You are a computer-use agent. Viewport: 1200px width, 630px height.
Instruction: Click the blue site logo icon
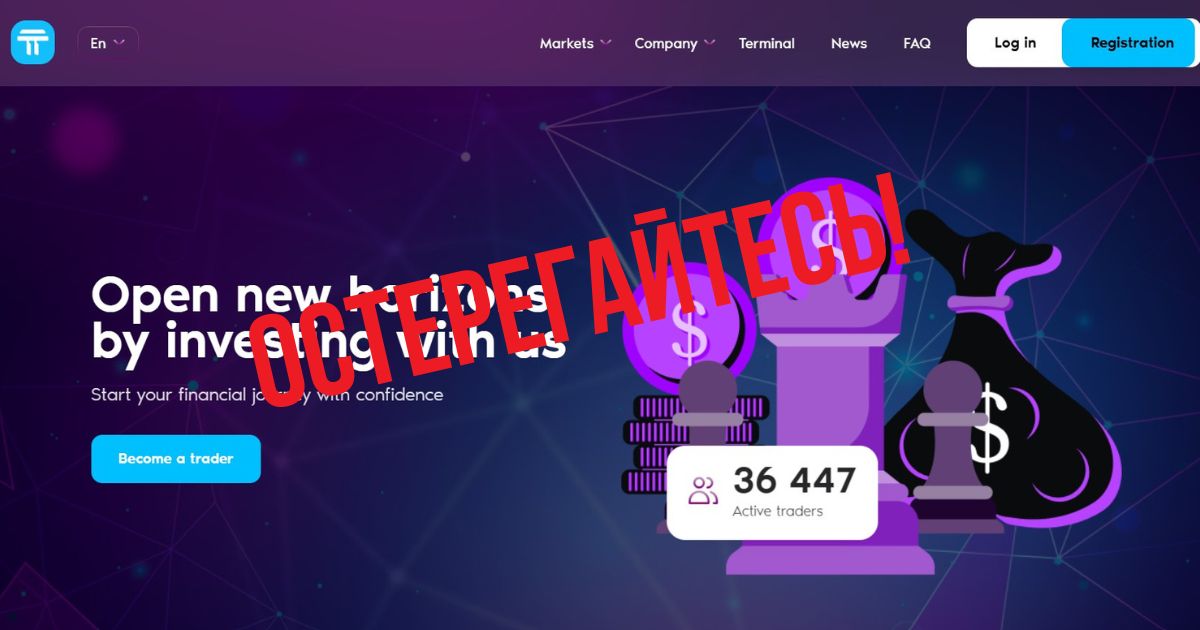pos(33,43)
